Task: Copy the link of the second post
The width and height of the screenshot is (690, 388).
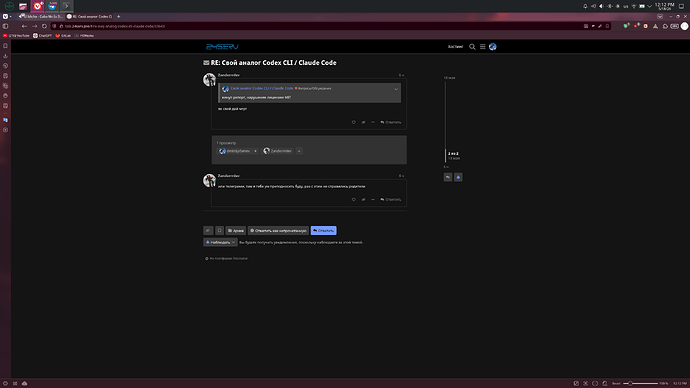Action: (x=363, y=200)
